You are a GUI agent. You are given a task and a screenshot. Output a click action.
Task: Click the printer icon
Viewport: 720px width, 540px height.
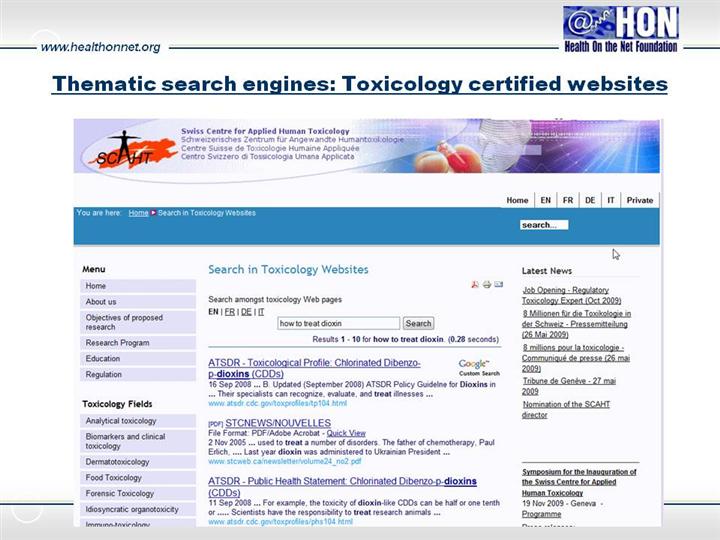click(487, 285)
